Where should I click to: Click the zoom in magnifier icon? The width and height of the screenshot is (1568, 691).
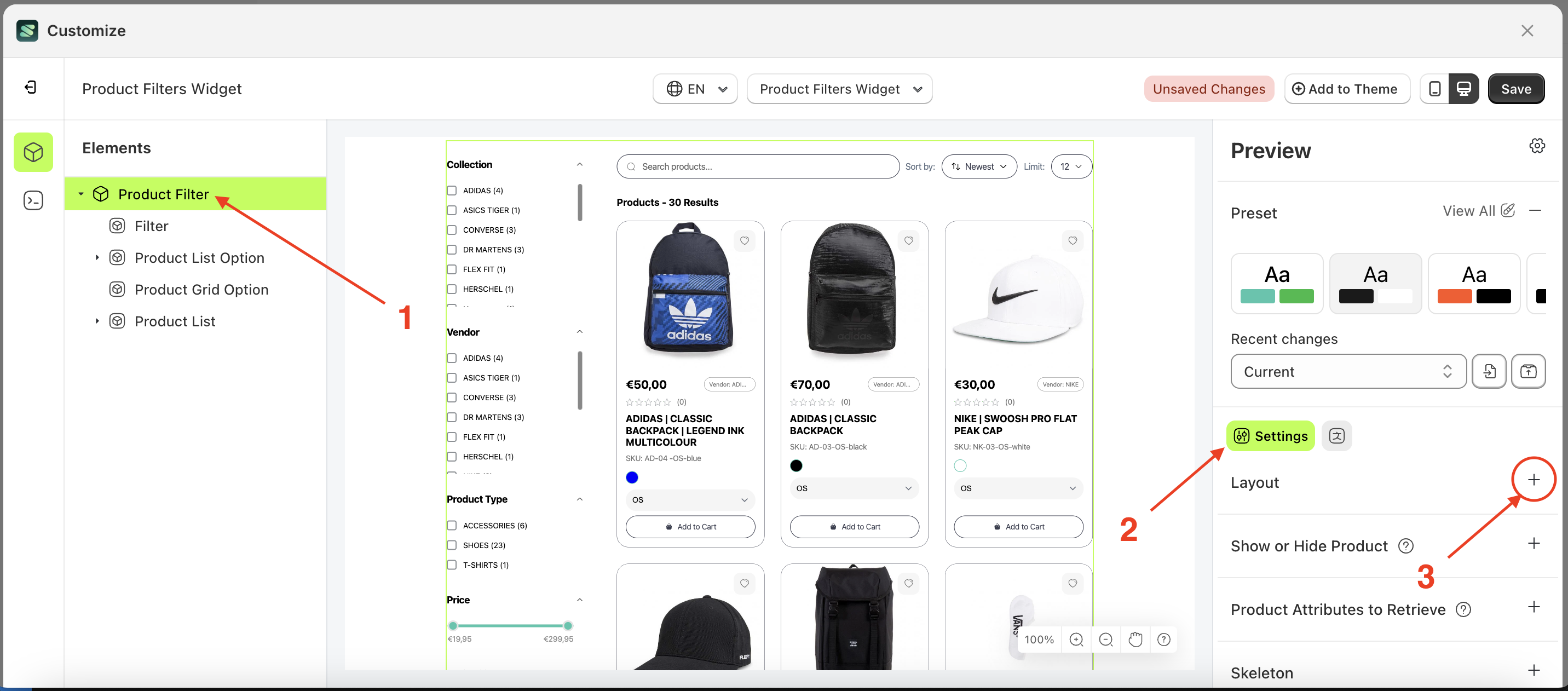click(x=1076, y=639)
